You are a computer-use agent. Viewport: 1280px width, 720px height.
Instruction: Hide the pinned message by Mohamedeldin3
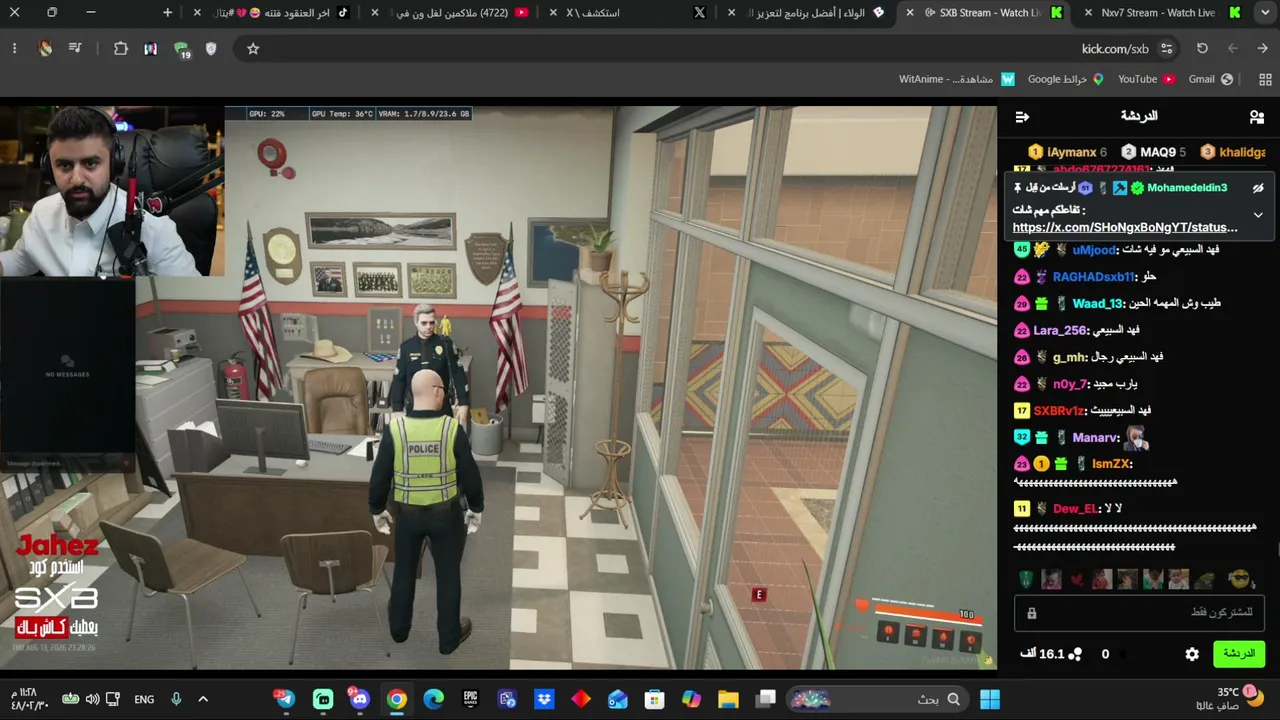(x=1258, y=188)
